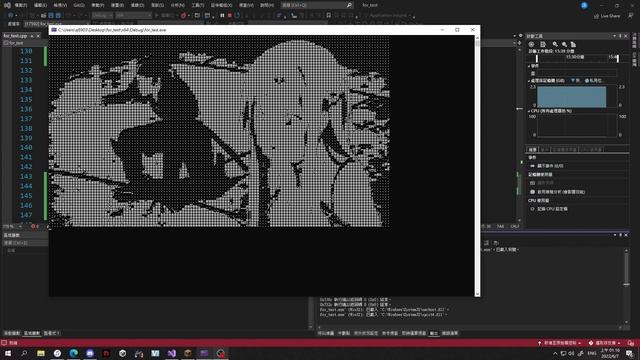Viewport: 640px width, 360px height.
Task: Show hidden system tray icons
Action: coord(555,353)
